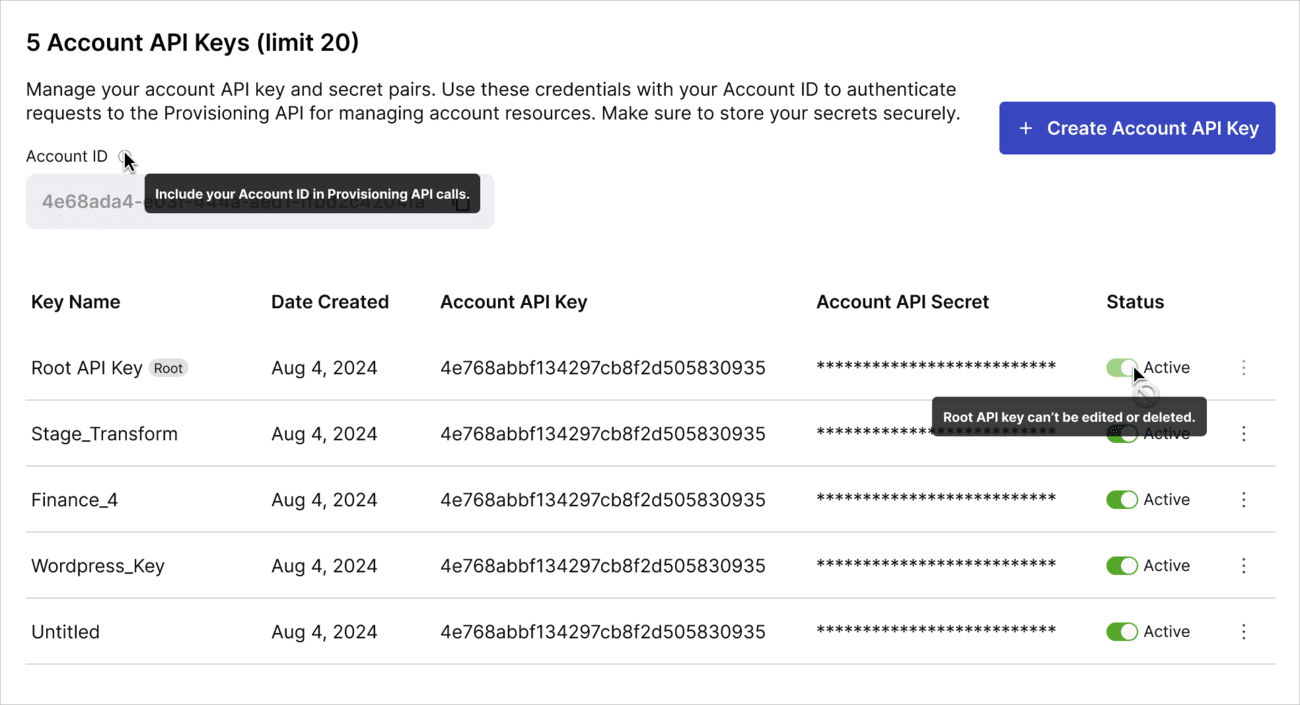Image resolution: width=1300 pixels, height=705 pixels.
Task: Click the API key value in Root row
Action: (x=603, y=368)
